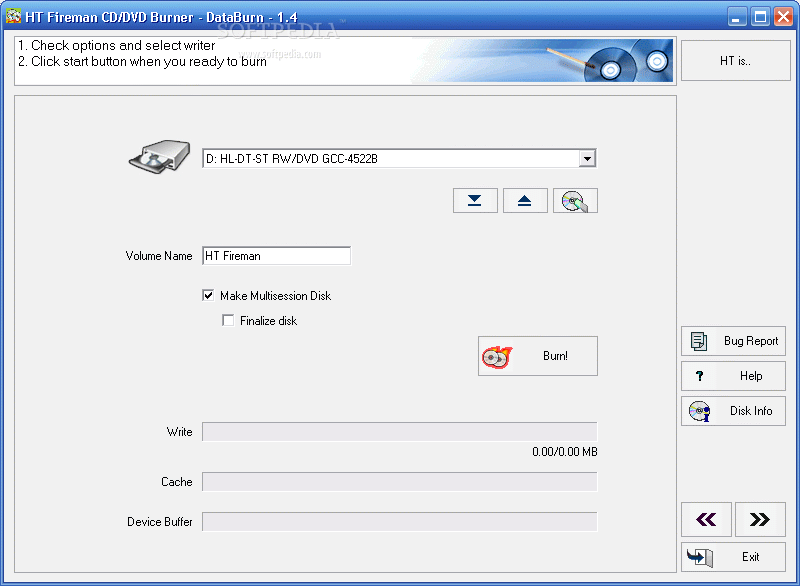Click the Volume Name label
This screenshot has height=586, width=800.
[x=159, y=256]
